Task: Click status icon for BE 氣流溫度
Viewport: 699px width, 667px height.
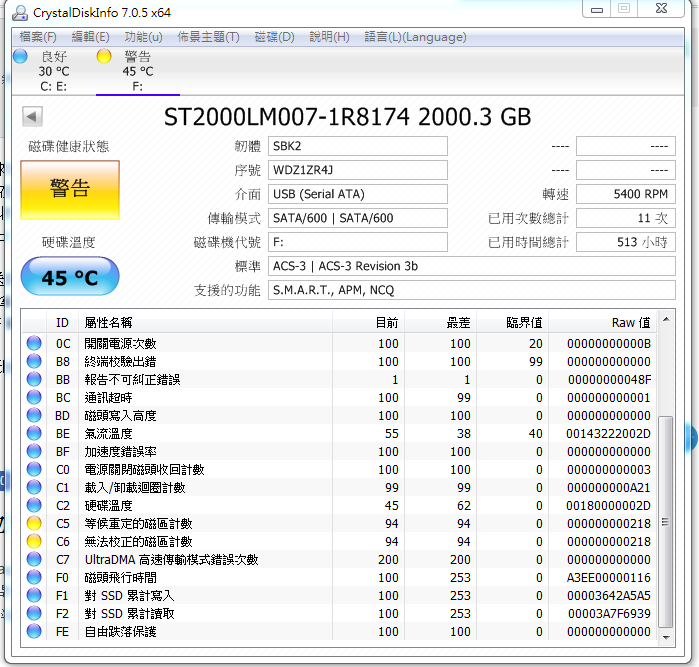Action: pyautogui.click(x=34, y=433)
